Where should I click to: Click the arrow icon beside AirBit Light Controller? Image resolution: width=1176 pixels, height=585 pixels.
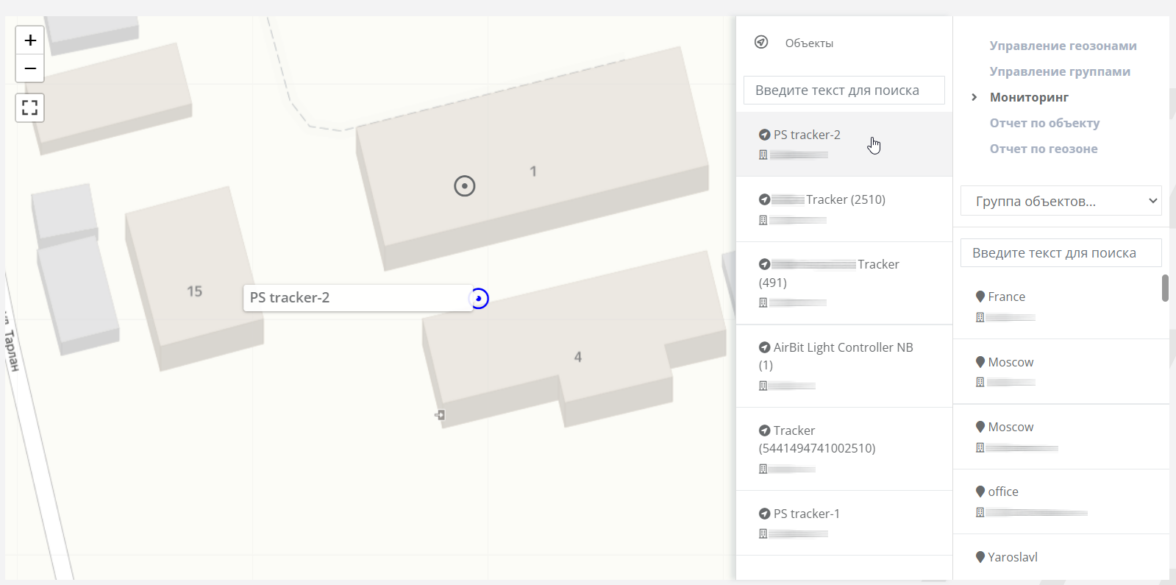coord(765,348)
